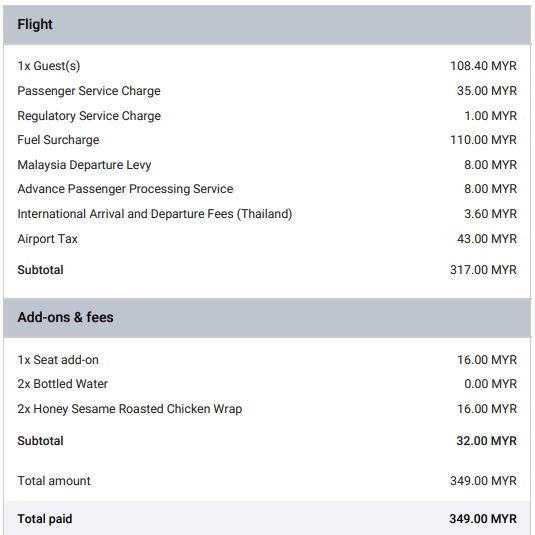Viewport: 535px width, 535px height.
Task: Click the 110.00 MYR fuel surcharge amount
Action: point(483,140)
